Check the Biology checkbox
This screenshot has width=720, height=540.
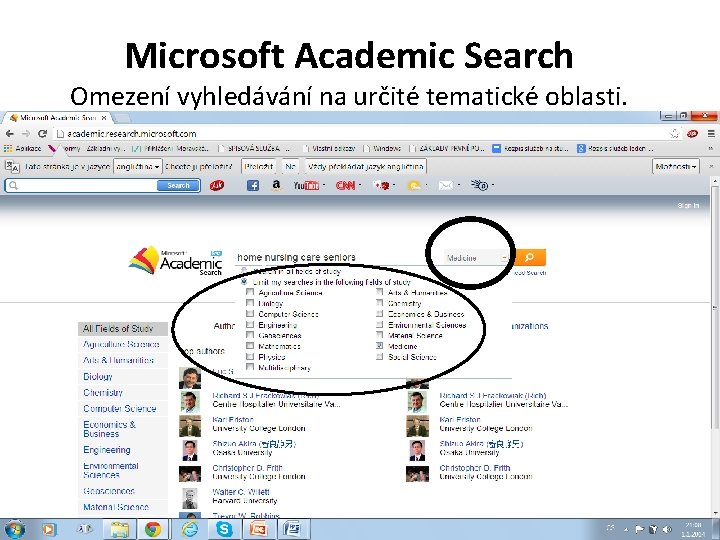point(250,303)
